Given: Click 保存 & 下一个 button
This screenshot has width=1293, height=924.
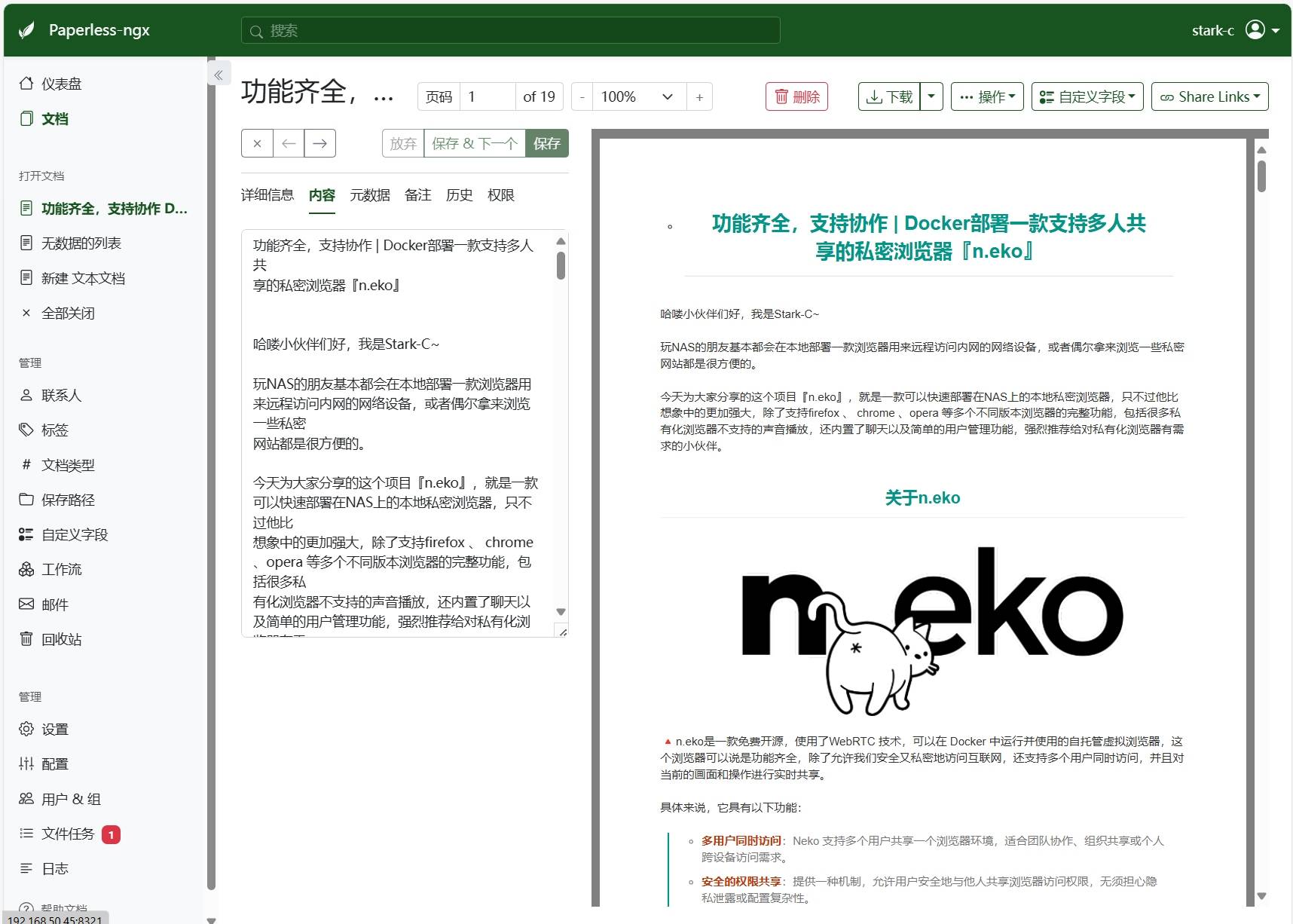Looking at the screenshot, I should click(475, 143).
